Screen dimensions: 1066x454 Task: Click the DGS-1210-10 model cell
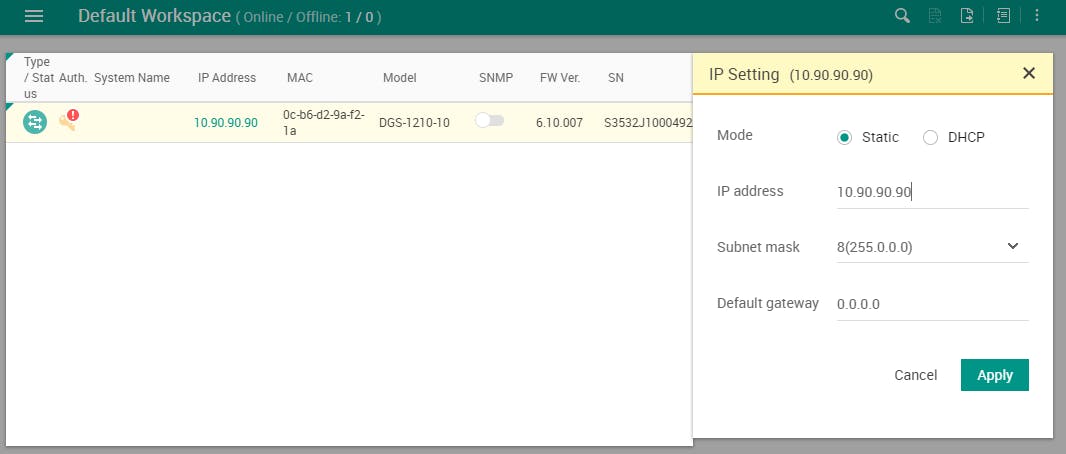[x=414, y=123]
